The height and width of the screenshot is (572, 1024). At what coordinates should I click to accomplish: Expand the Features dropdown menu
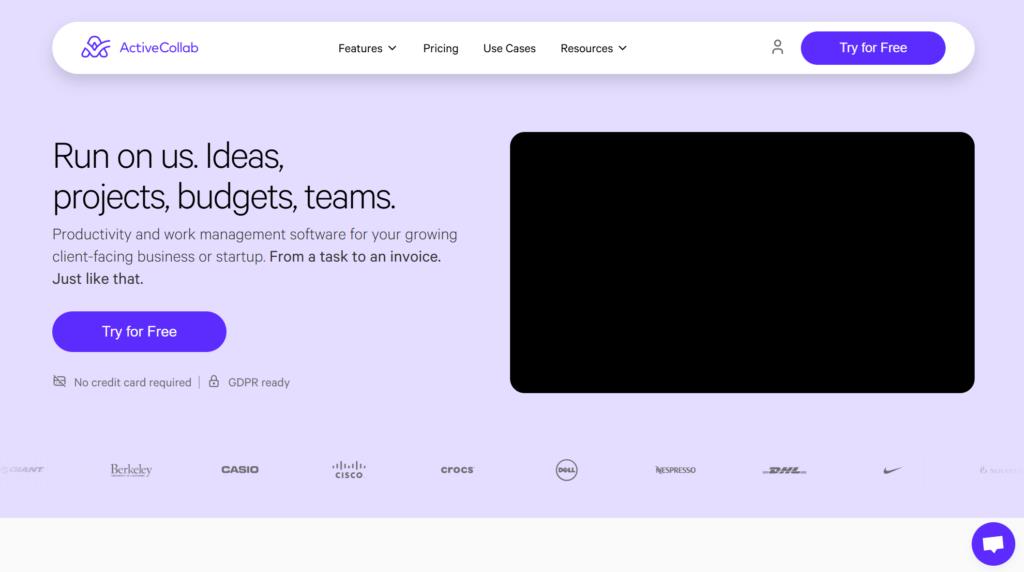pyautogui.click(x=367, y=48)
